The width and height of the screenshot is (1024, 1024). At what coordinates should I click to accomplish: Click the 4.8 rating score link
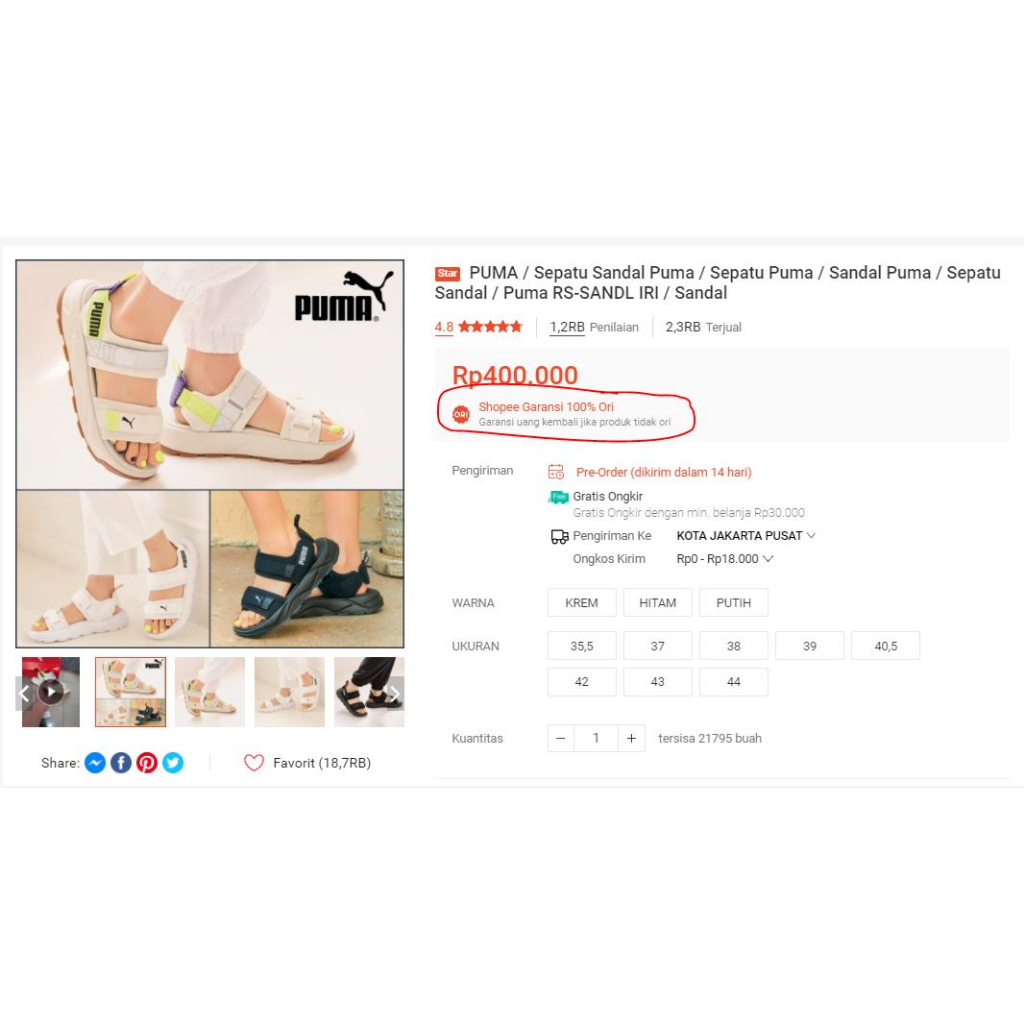click(444, 327)
